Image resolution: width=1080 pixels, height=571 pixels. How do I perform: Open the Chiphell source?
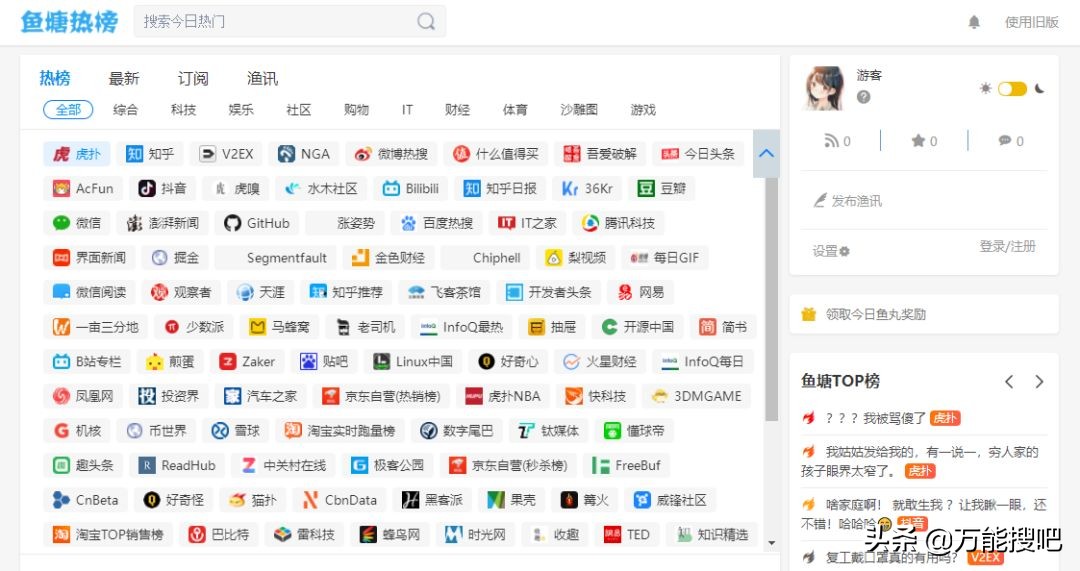(486, 258)
